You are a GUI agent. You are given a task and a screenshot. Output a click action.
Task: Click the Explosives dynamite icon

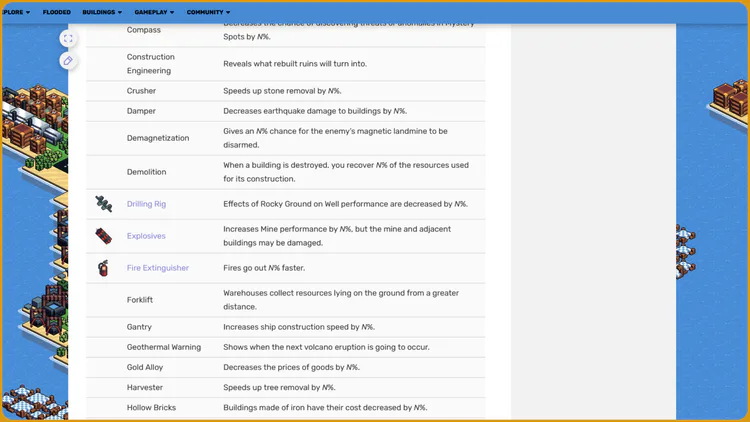[103, 236]
